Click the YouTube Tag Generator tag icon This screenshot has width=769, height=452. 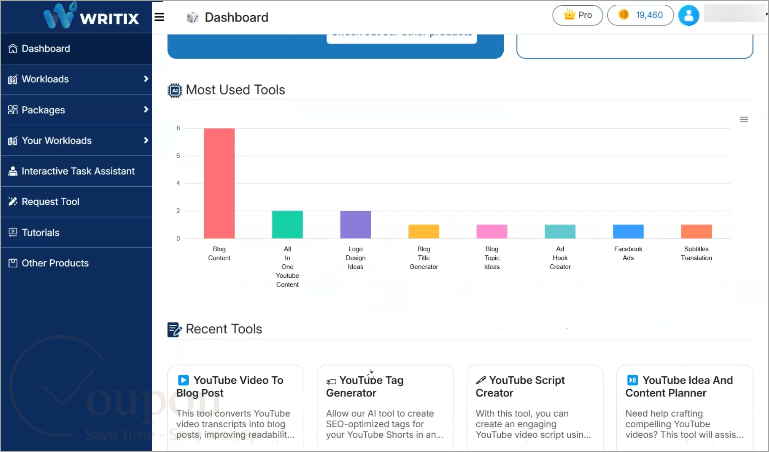331,381
